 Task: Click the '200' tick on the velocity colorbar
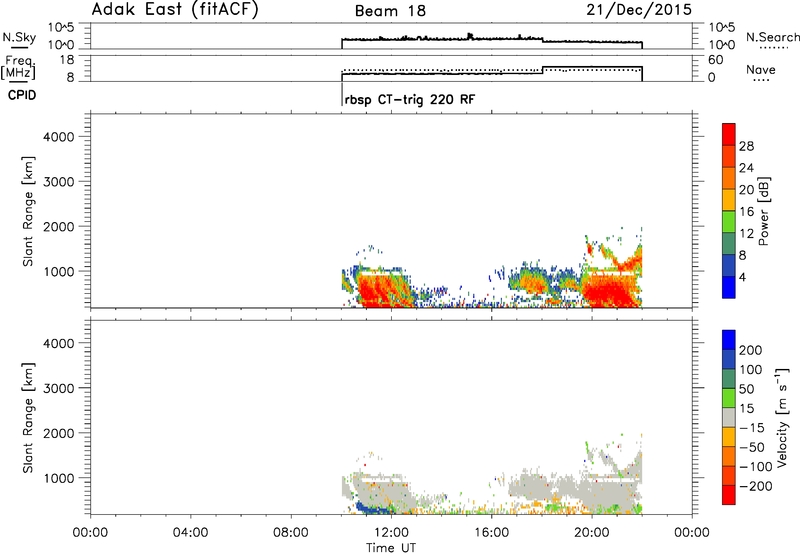click(x=751, y=350)
